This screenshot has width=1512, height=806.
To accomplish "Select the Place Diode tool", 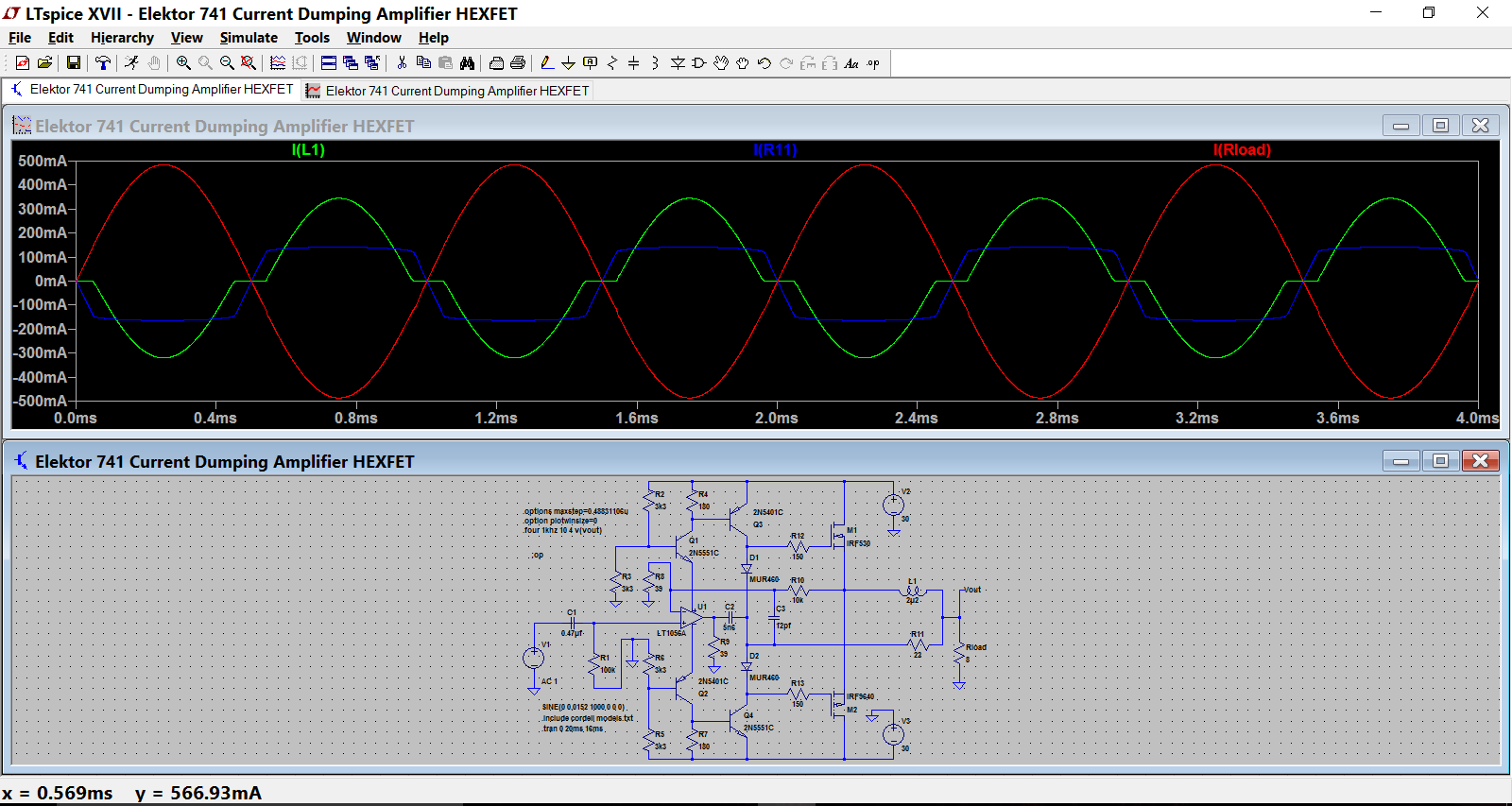I will pyautogui.click(x=678, y=63).
